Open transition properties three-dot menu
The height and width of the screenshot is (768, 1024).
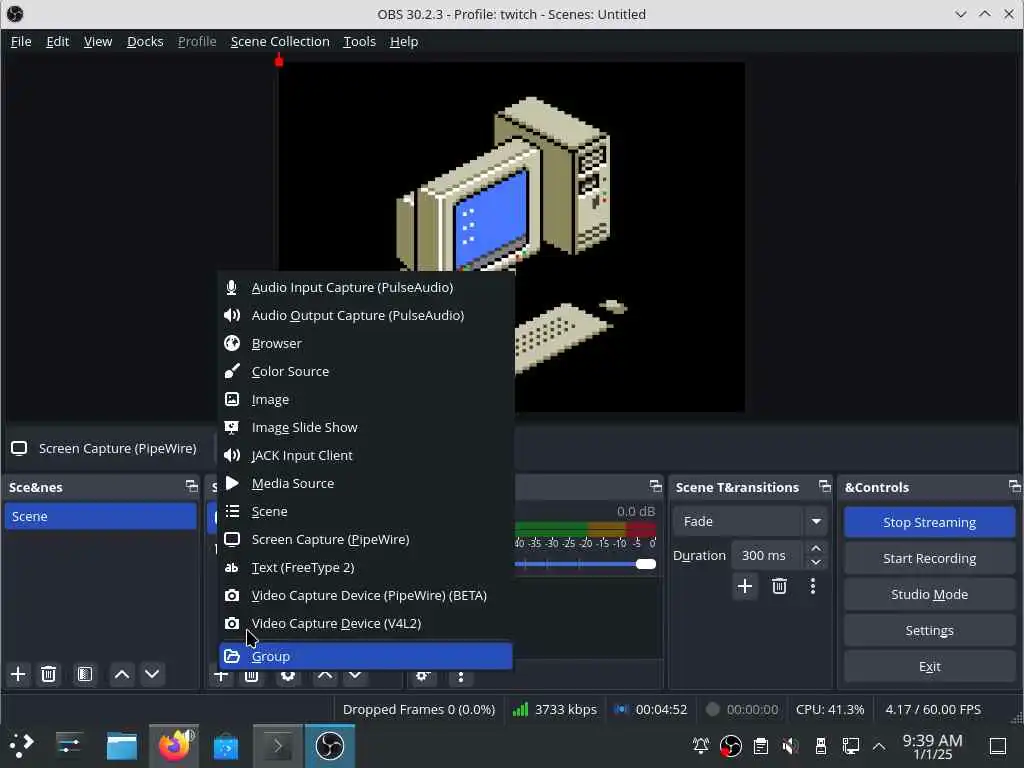click(813, 586)
